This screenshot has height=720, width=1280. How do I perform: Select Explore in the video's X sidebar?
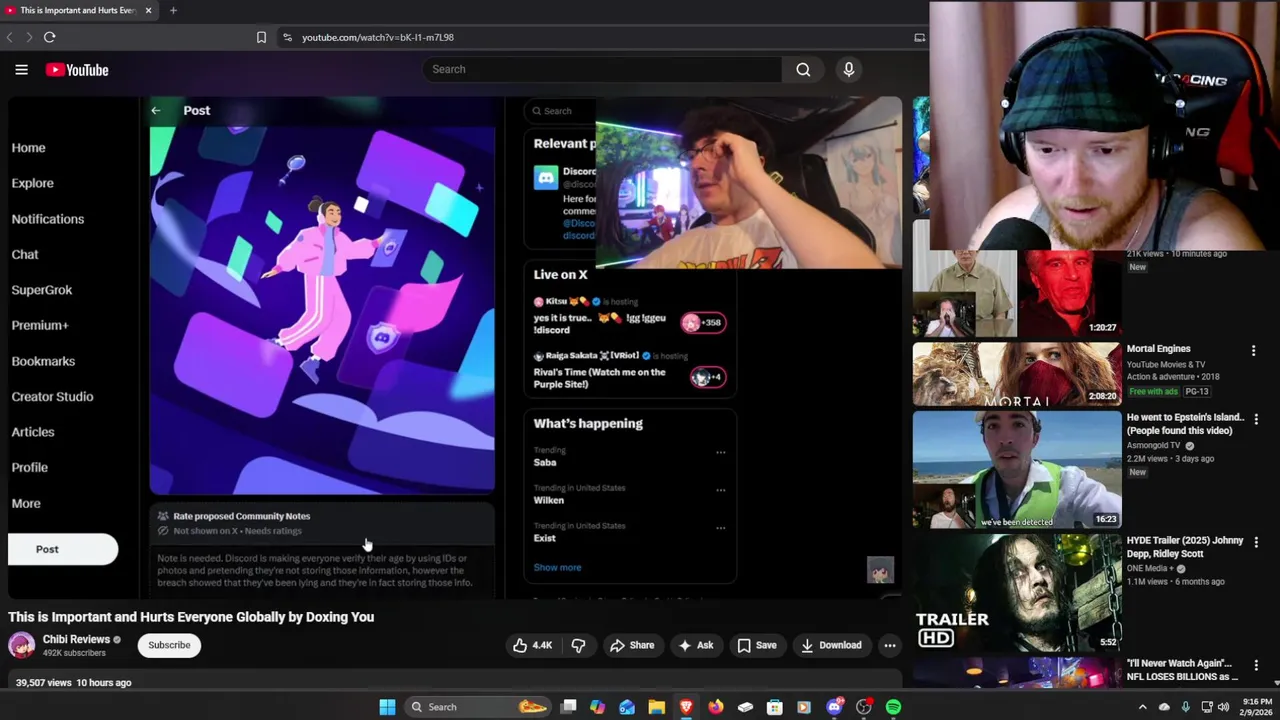(32, 183)
